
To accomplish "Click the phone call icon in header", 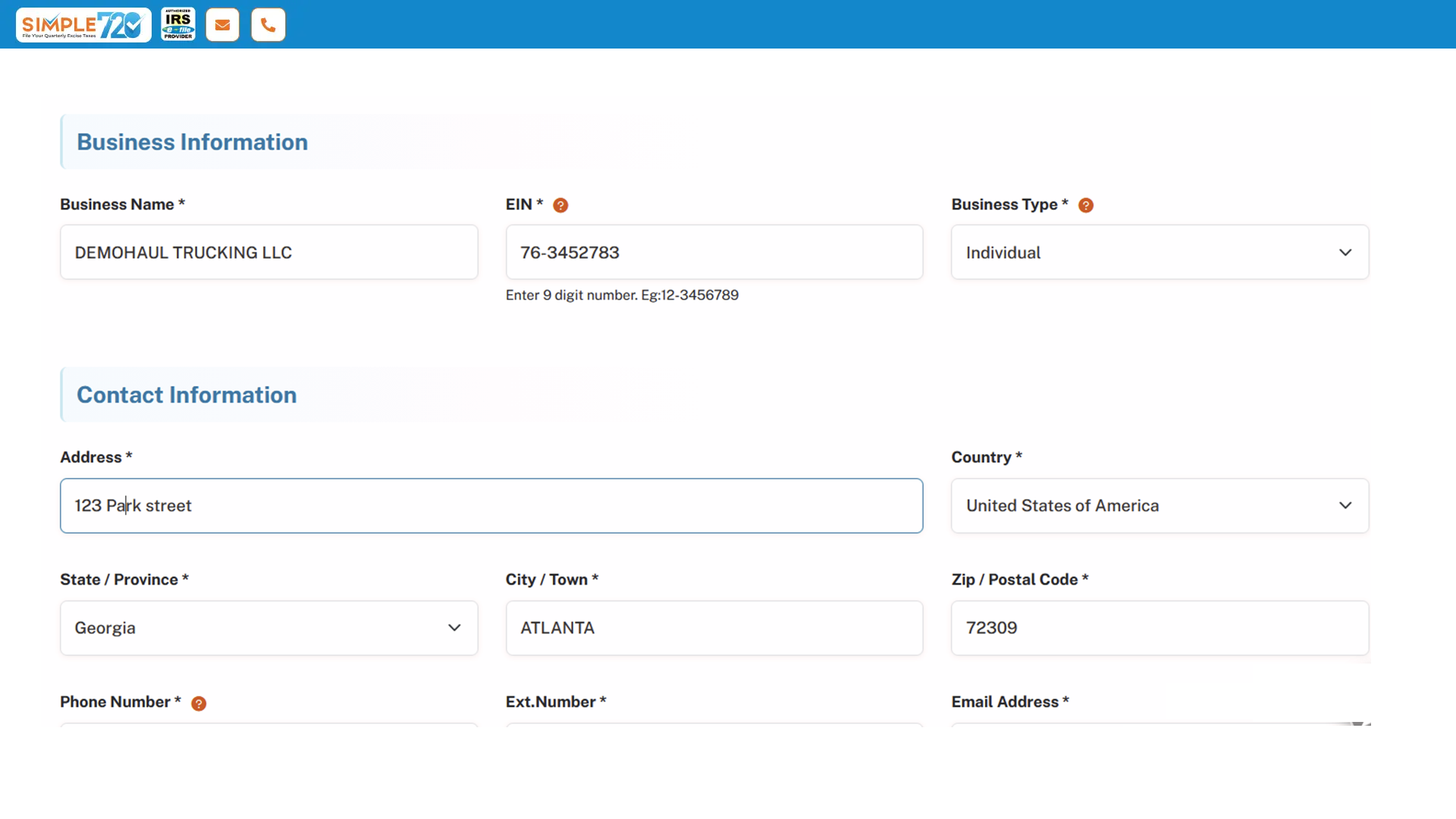I will [268, 25].
